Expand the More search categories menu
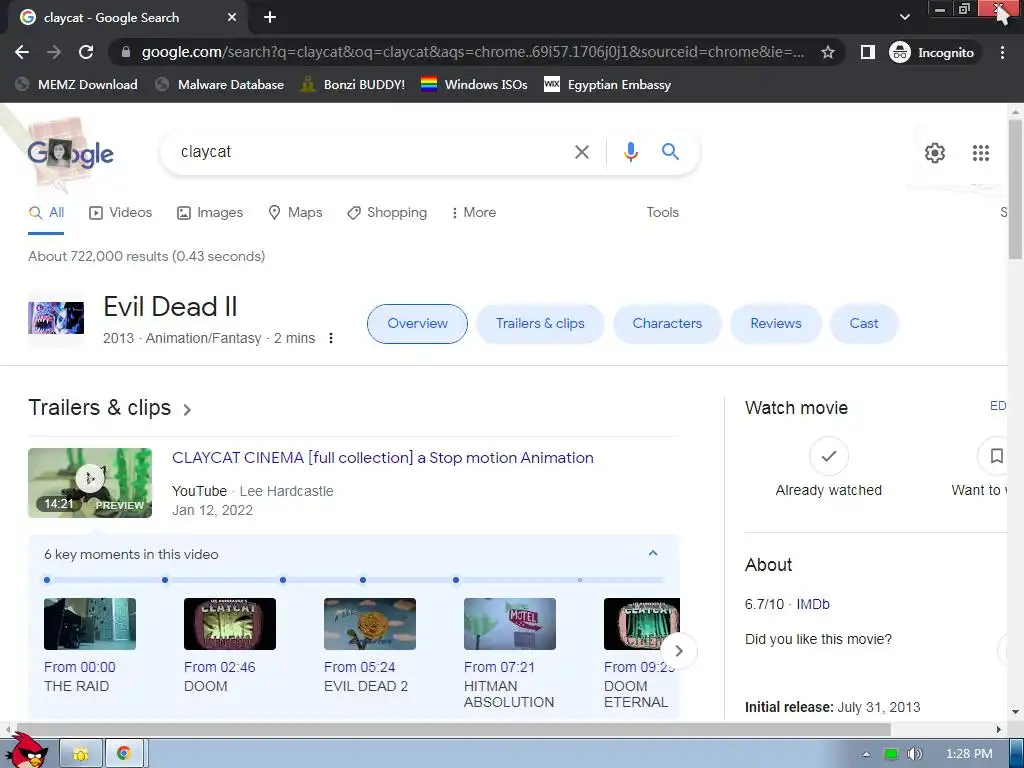The width and height of the screenshot is (1024, 768). (473, 213)
